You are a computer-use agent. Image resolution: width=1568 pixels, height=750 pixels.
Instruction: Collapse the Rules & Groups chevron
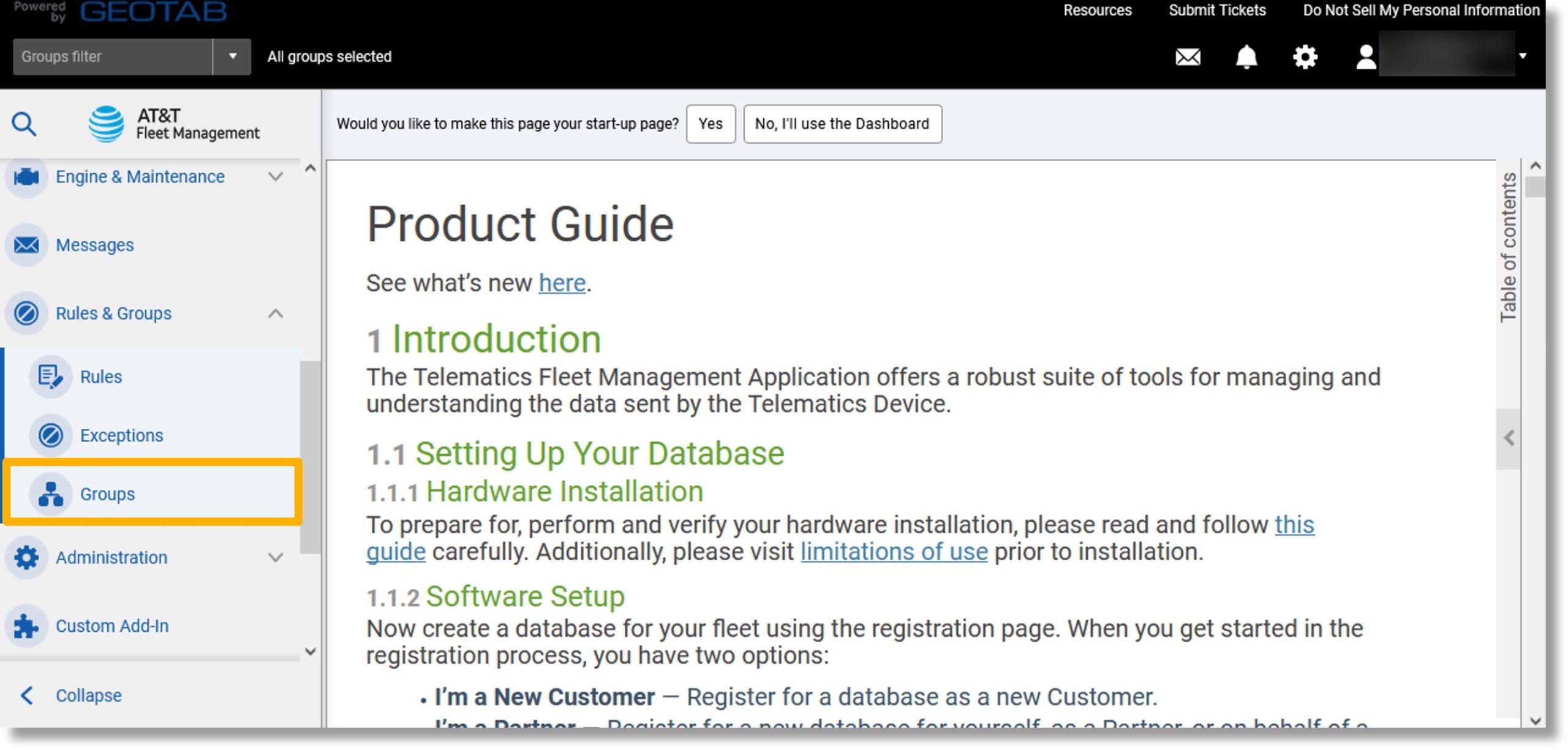click(276, 313)
